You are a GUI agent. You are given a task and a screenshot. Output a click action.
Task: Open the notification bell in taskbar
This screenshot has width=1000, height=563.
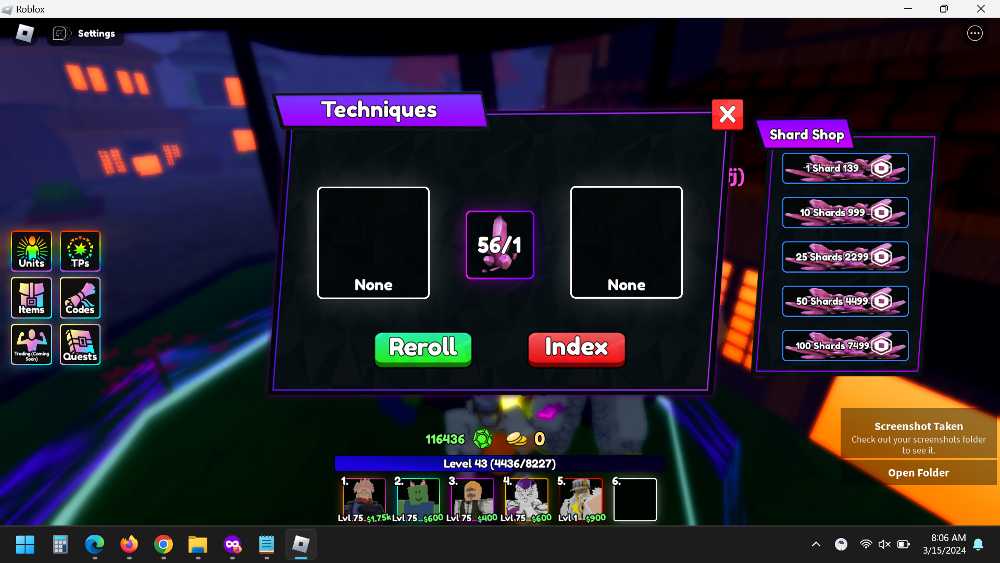[x=978, y=545]
